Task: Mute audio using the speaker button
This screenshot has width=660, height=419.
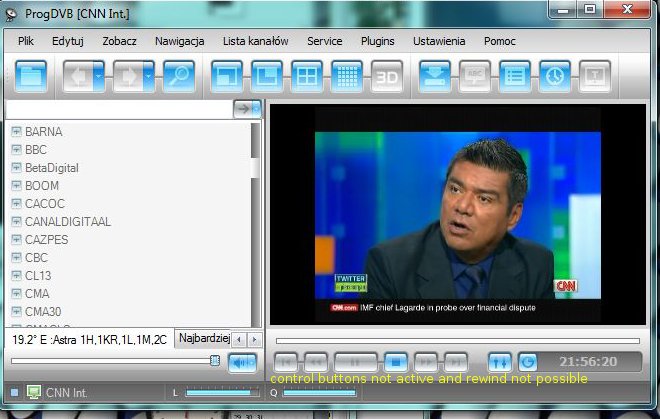Action: click(242, 362)
